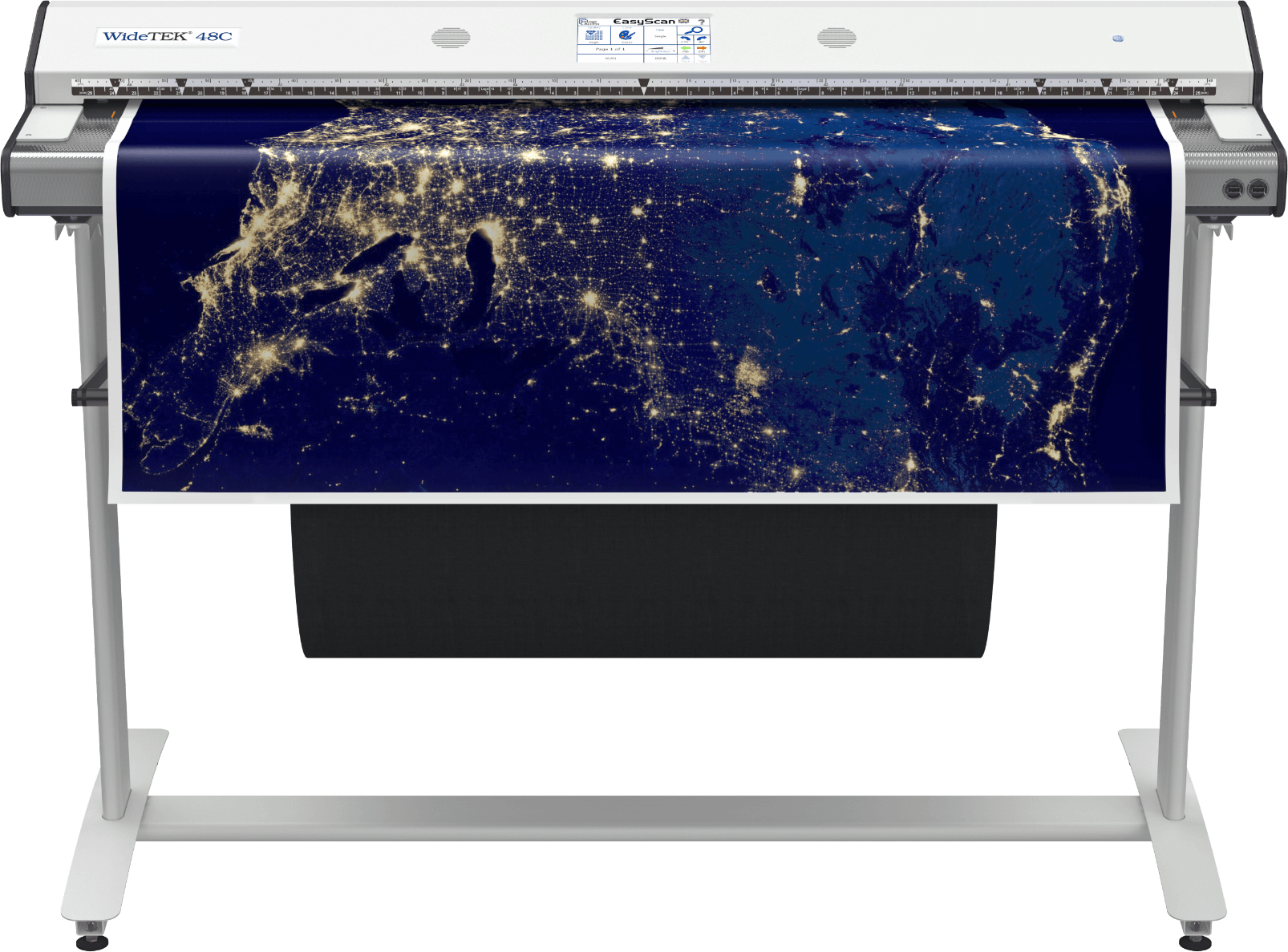1288x952 pixels.
Task: Tap the 'Page 1 of 1' indicator
Action: (x=610, y=49)
